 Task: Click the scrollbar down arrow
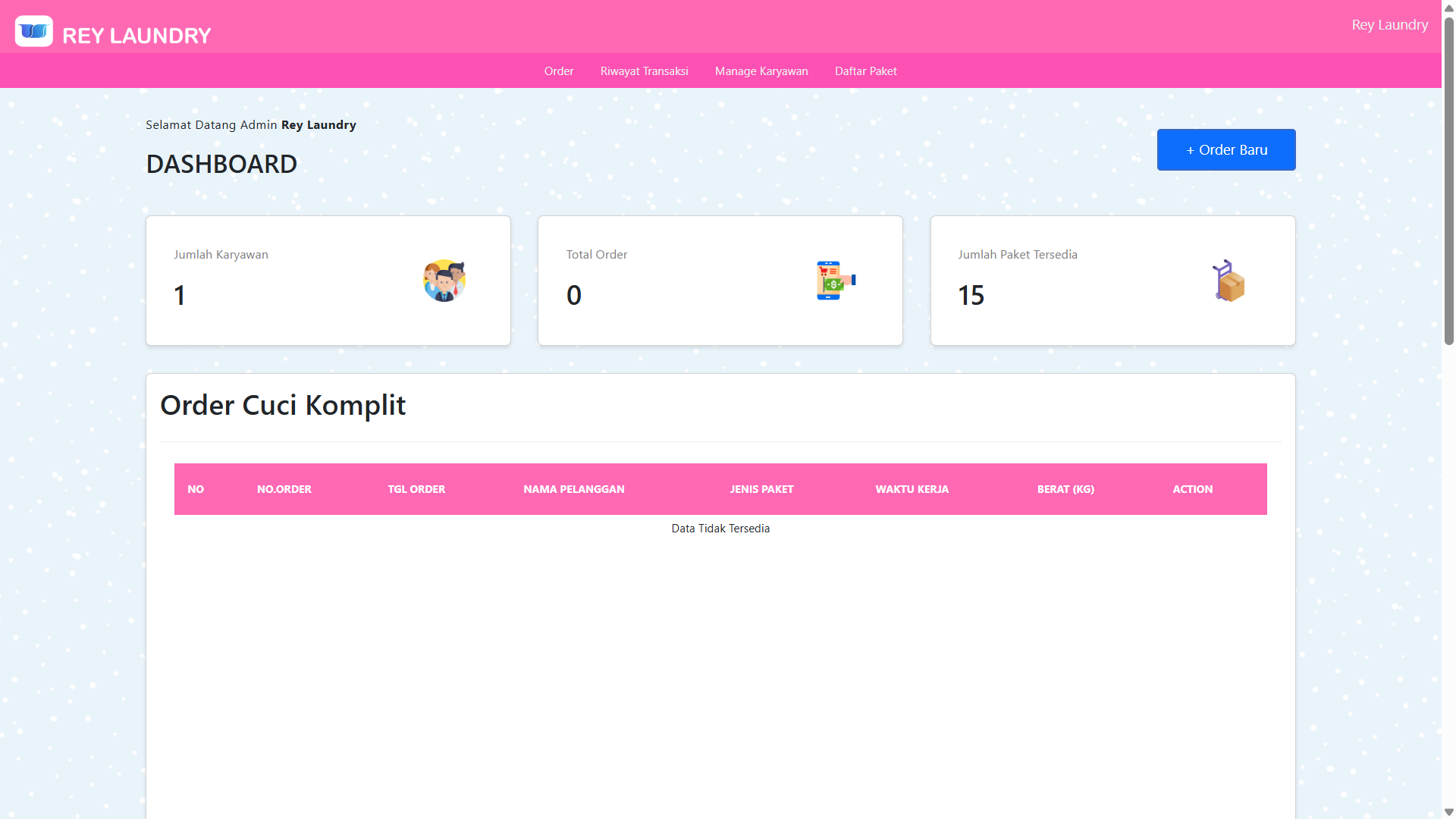click(x=1448, y=812)
